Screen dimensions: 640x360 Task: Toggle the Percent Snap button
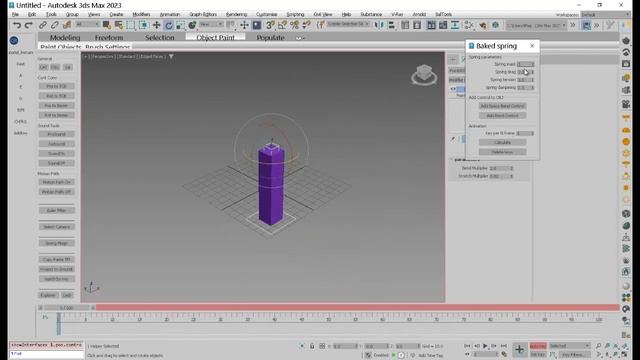tap(294, 25)
